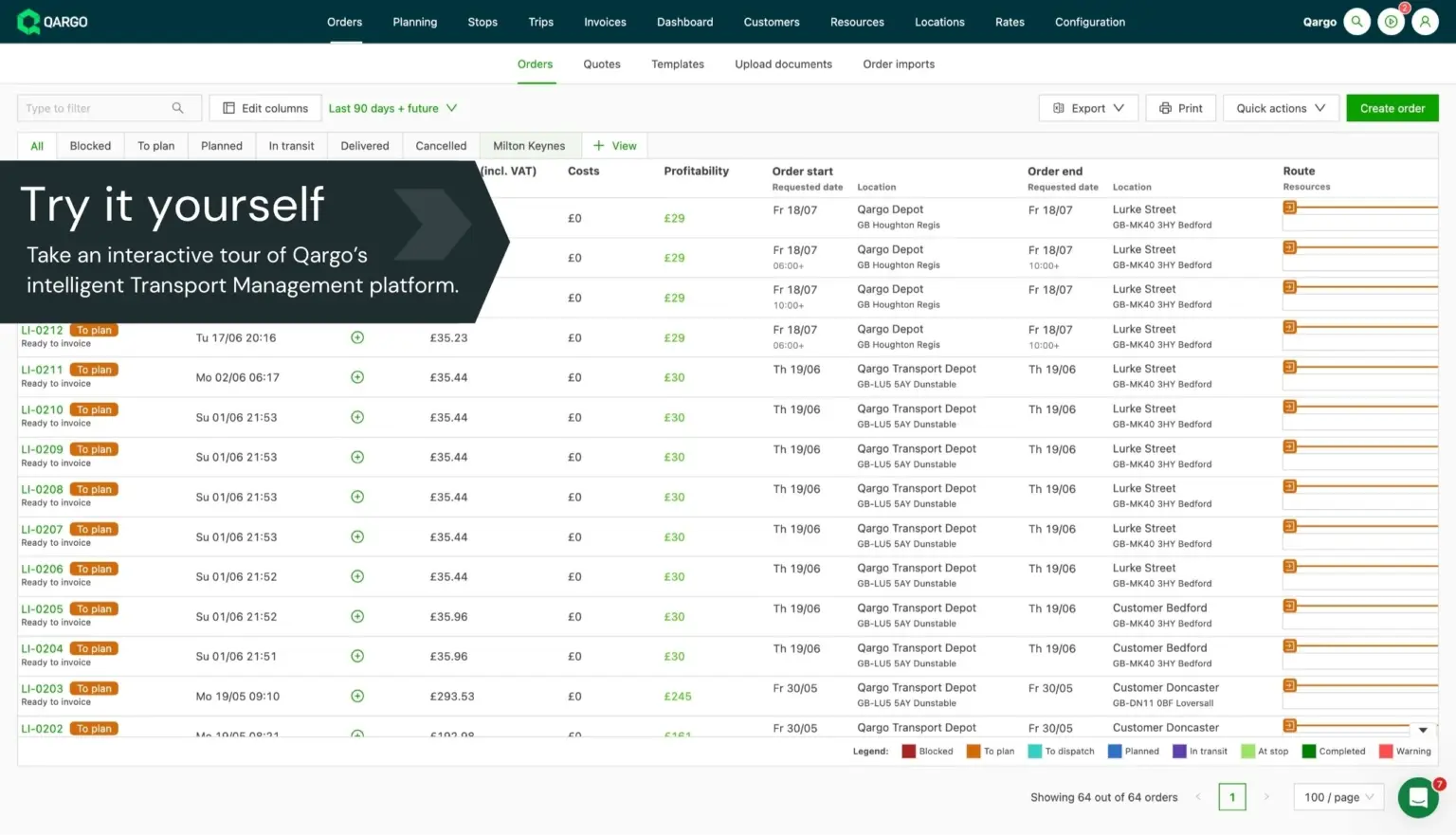
Task: Open the global search
Action: (1356, 21)
